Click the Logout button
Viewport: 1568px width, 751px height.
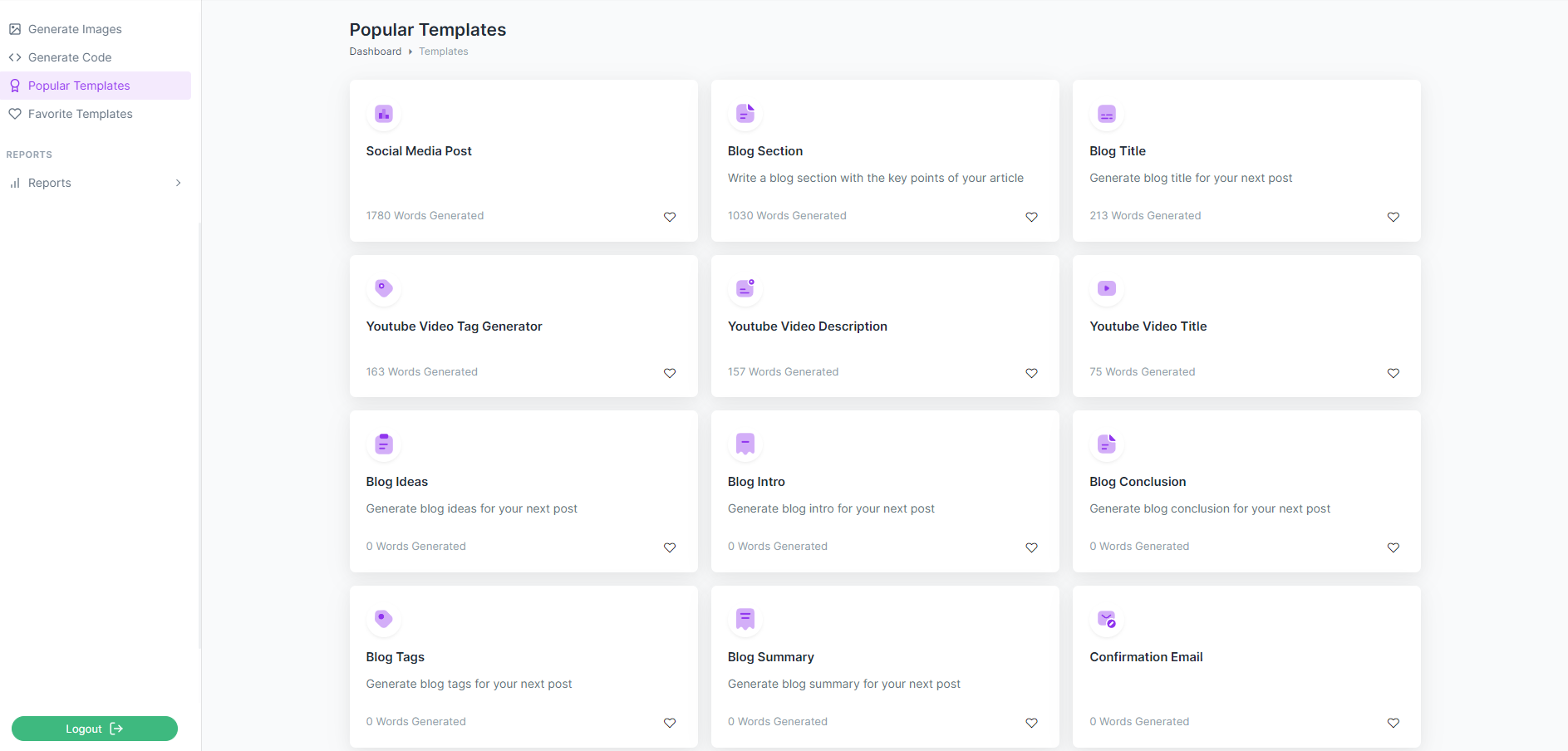(x=94, y=729)
